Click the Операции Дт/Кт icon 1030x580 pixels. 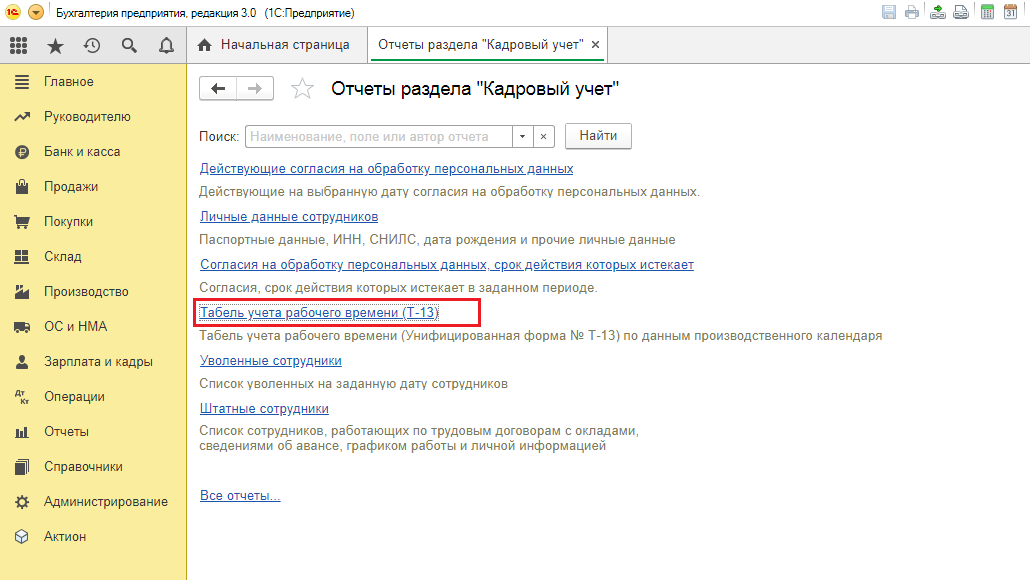coord(22,397)
